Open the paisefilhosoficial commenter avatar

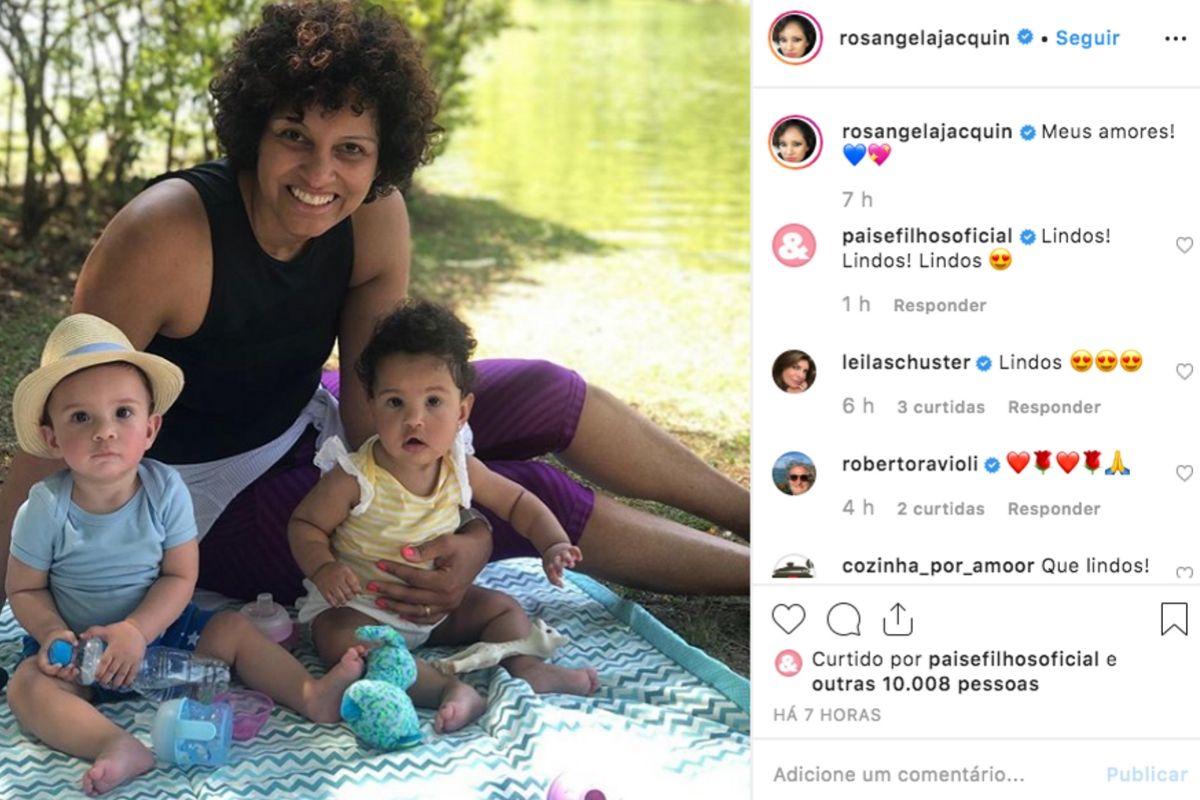pos(794,245)
